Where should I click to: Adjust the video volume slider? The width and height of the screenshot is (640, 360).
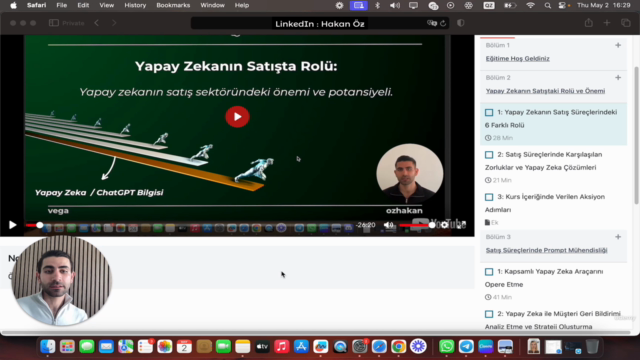click(x=417, y=225)
